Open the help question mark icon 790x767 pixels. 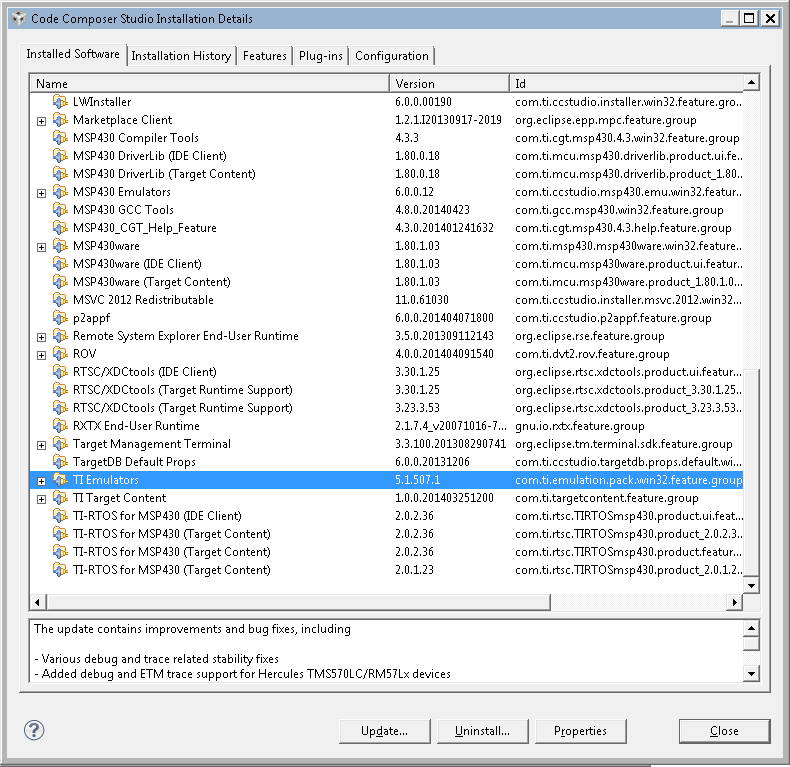coord(34,730)
